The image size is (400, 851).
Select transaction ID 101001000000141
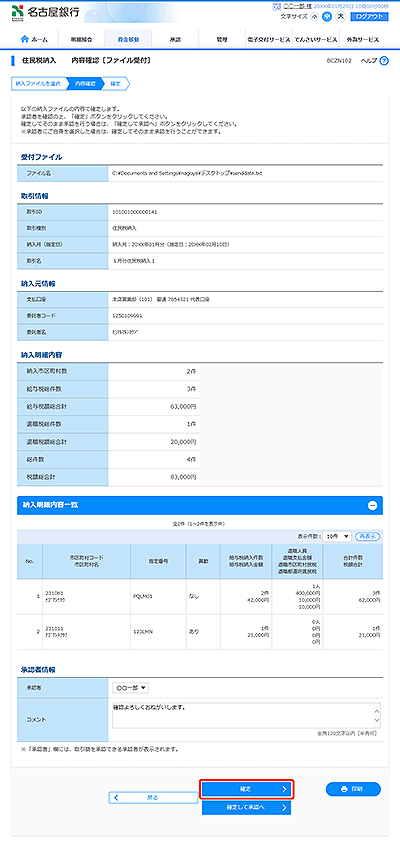[x=134, y=212]
